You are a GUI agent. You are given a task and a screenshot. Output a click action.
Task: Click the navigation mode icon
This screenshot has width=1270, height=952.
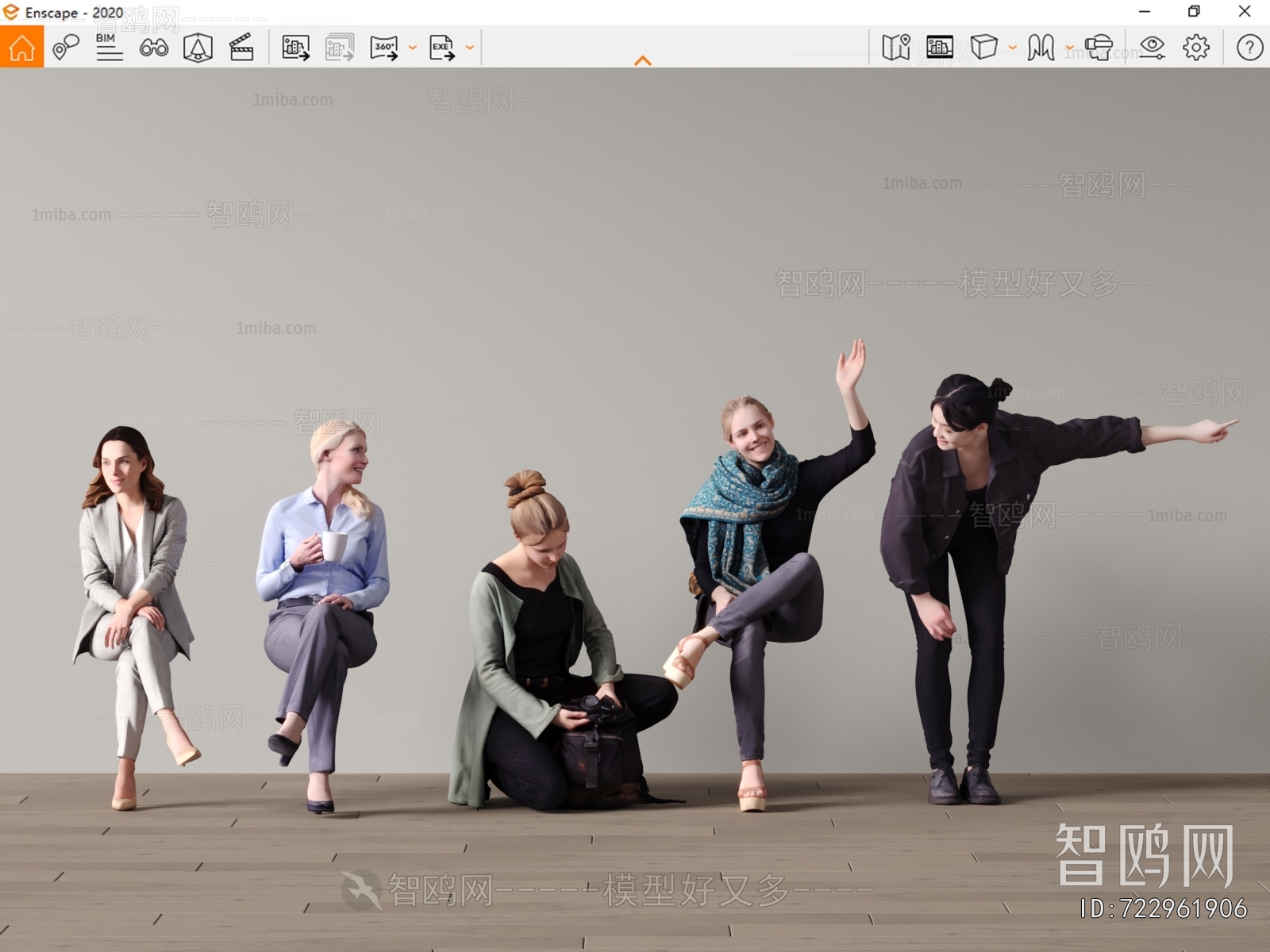click(x=1041, y=48)
